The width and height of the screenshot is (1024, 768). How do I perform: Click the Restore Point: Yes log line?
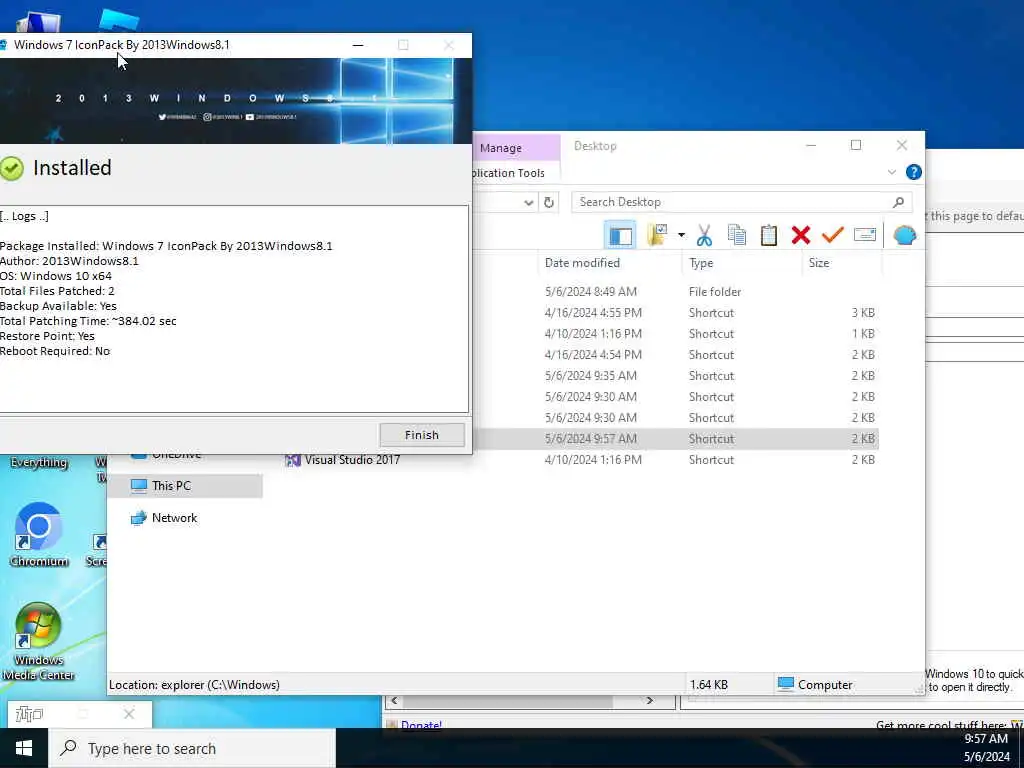click(47, 336)
